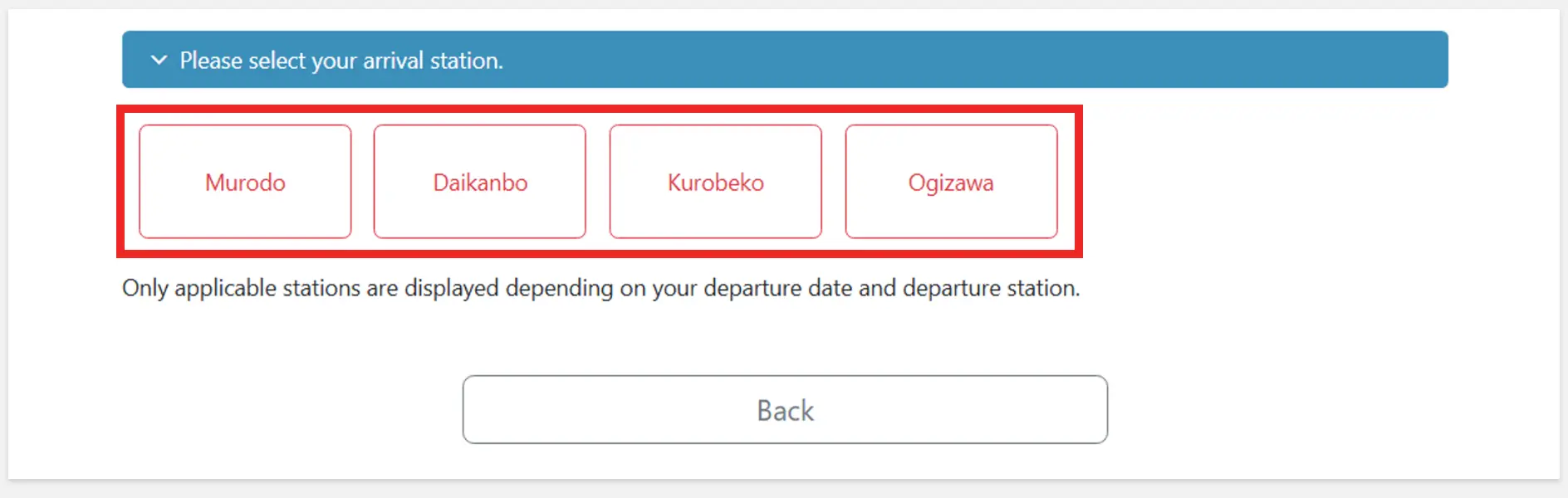Tap the red-outlined Murodo box

(x=245, y=182)
